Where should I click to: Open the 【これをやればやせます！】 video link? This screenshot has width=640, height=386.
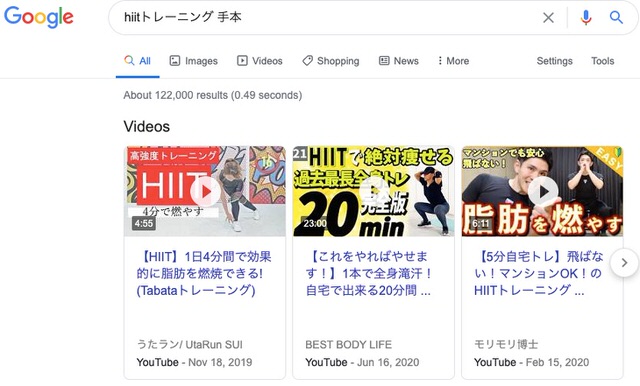(x=369, y=273)
